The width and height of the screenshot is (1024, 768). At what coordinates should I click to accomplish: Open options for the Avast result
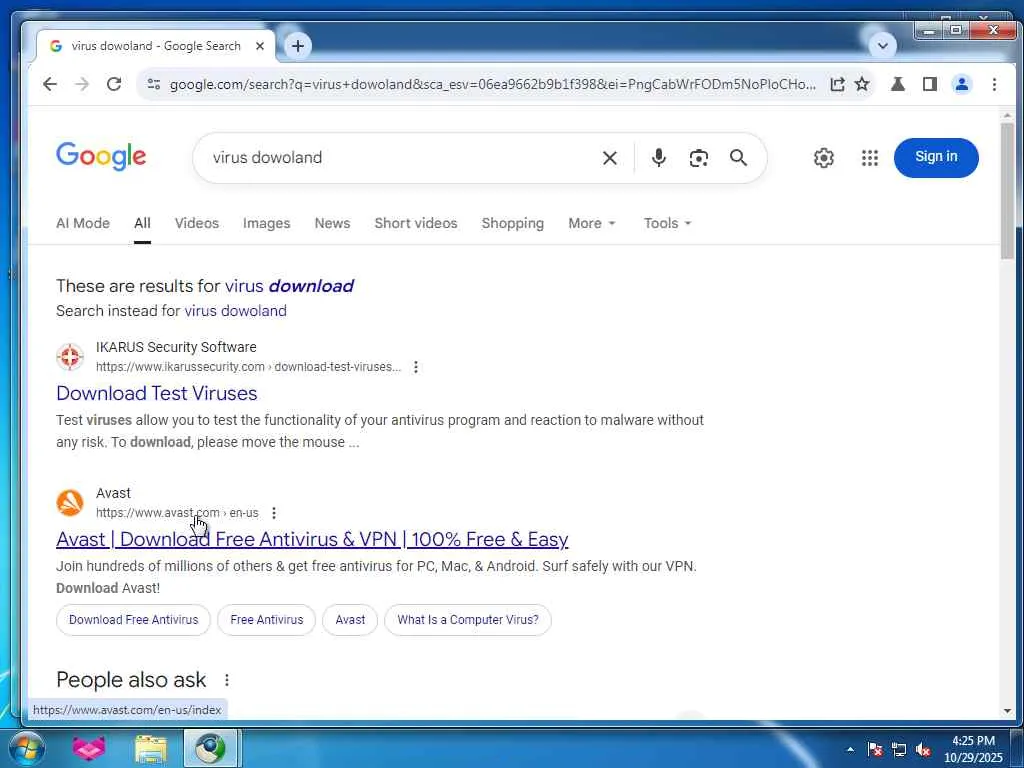(x=274, y=513)
